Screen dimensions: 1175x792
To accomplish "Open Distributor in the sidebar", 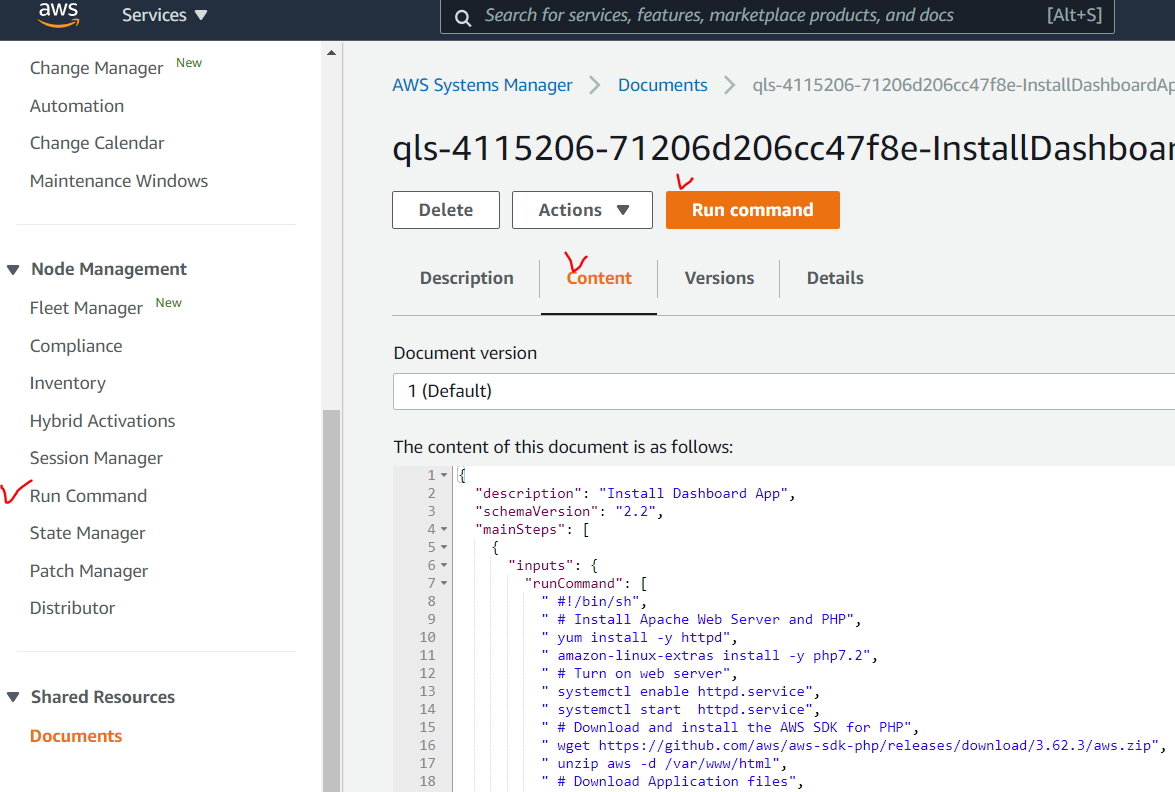I will pyautogui.click(x=72, y=608).
